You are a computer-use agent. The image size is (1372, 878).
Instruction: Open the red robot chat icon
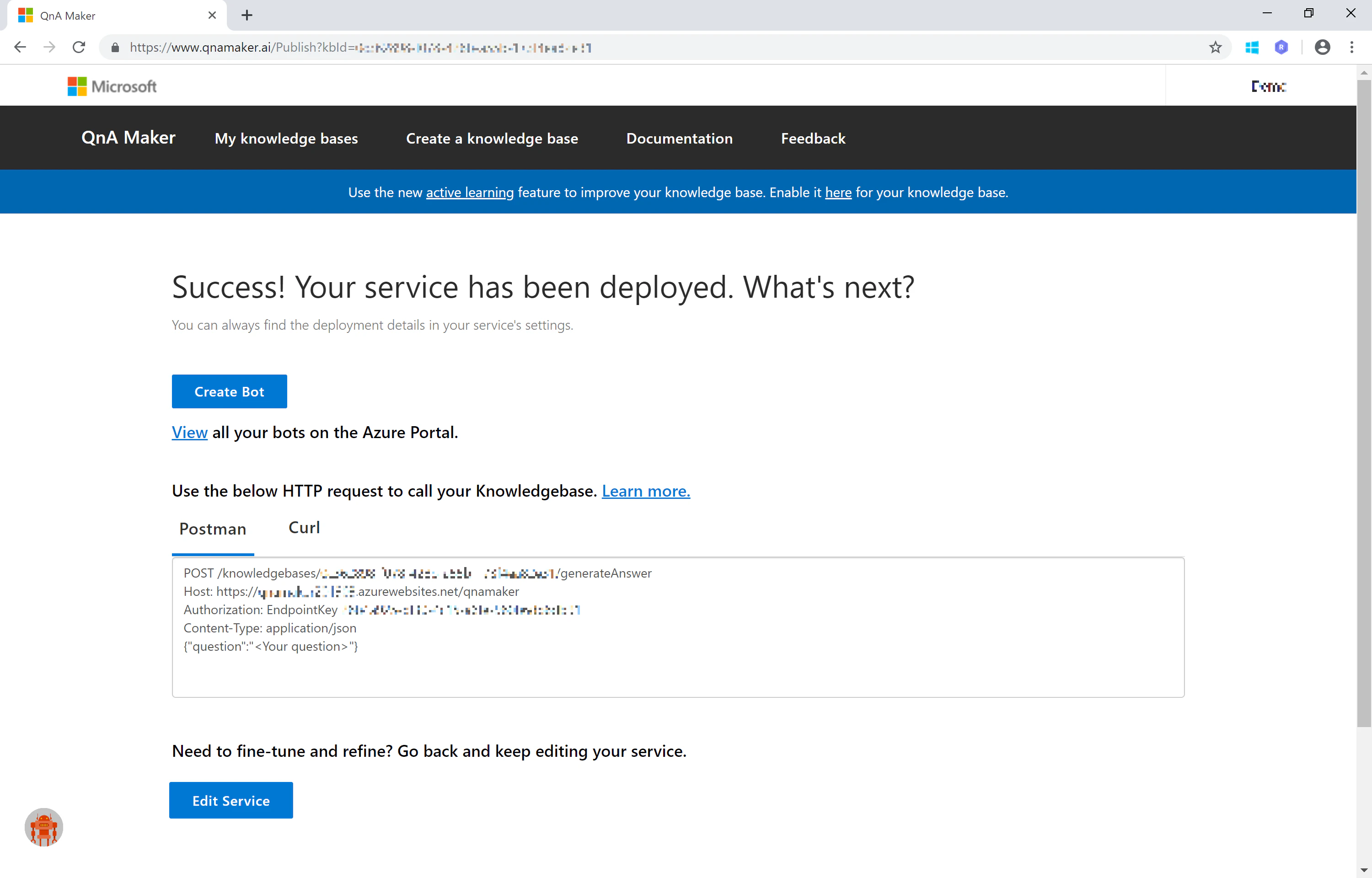(x=44, y=827)
